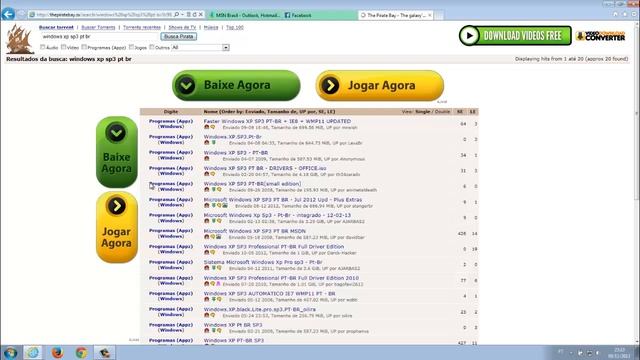Switch view to Double
This screenshot has width=640, height=360.
442,111
